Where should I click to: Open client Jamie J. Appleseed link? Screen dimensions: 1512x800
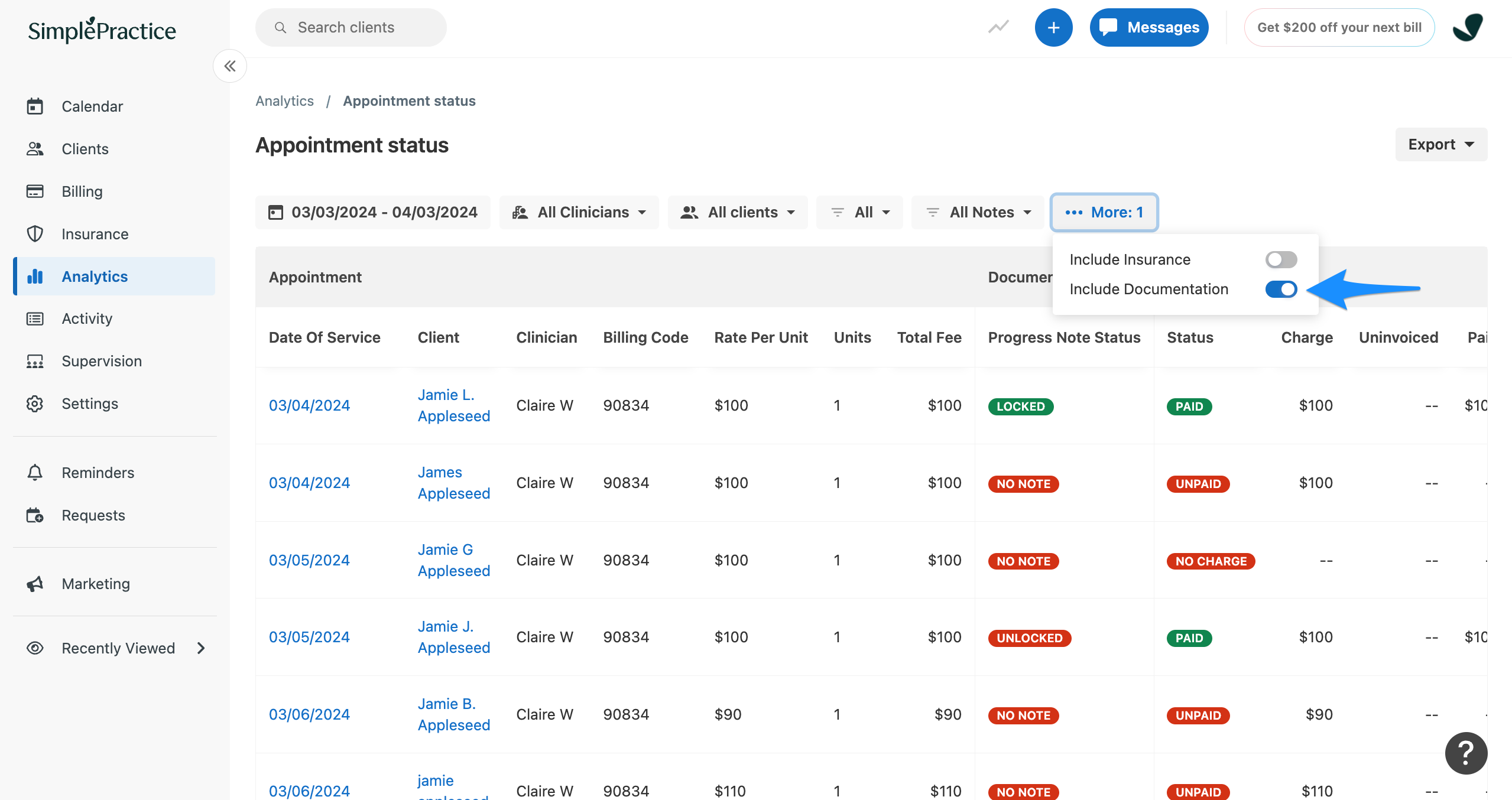(453, 637)
